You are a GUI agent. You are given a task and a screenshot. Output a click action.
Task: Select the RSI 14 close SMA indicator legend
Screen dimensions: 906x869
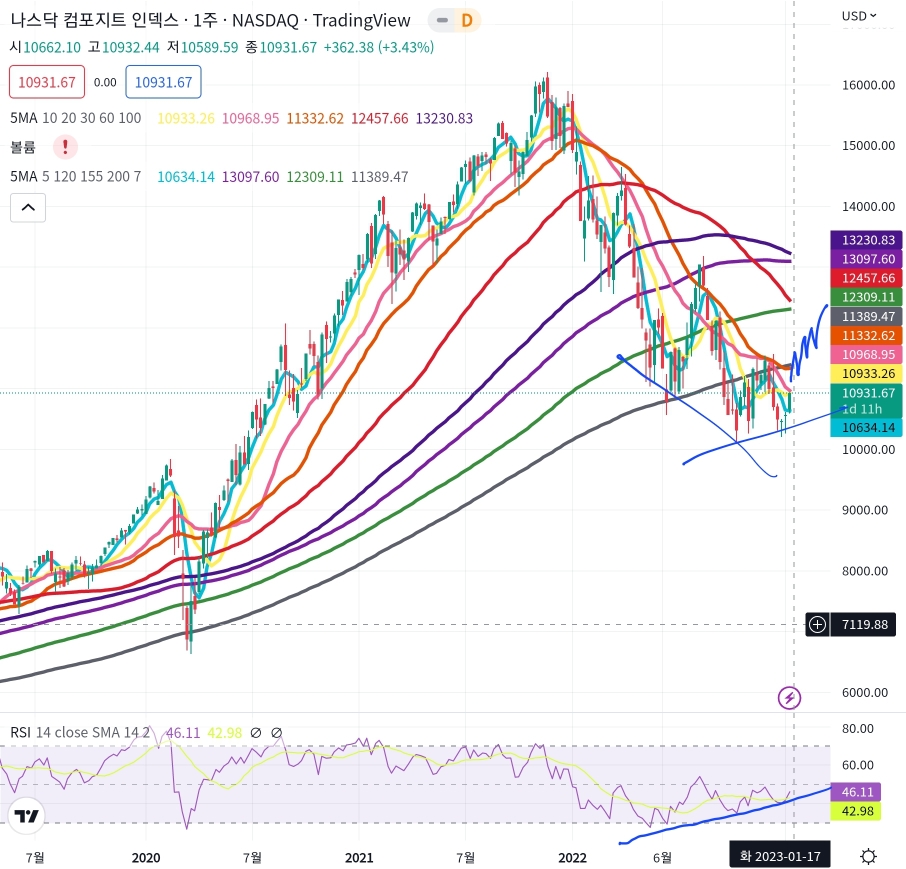pos(80,733)
